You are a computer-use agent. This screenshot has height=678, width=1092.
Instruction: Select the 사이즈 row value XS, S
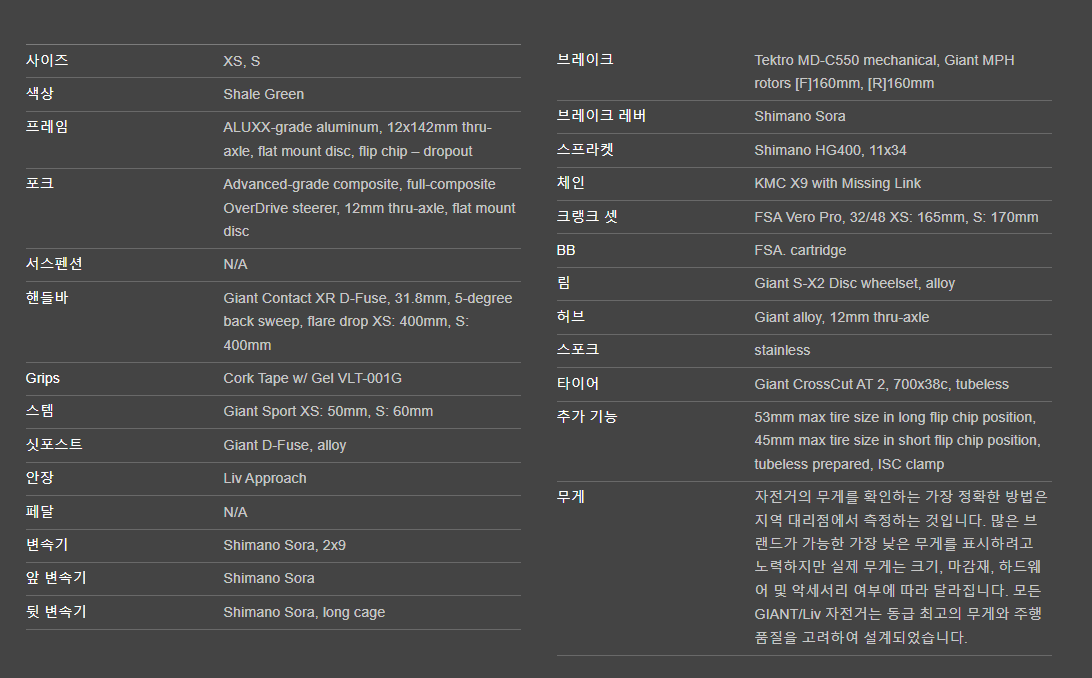[x=241, y=61]
